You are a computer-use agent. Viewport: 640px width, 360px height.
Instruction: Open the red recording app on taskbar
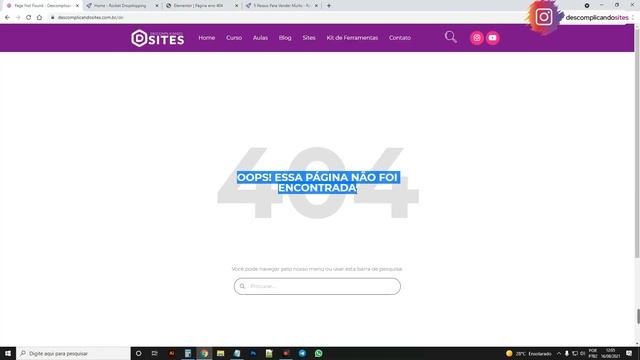[x=286, y=353]
